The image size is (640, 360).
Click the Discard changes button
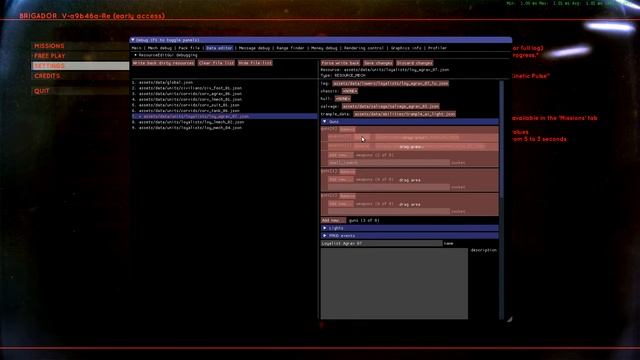414,63
